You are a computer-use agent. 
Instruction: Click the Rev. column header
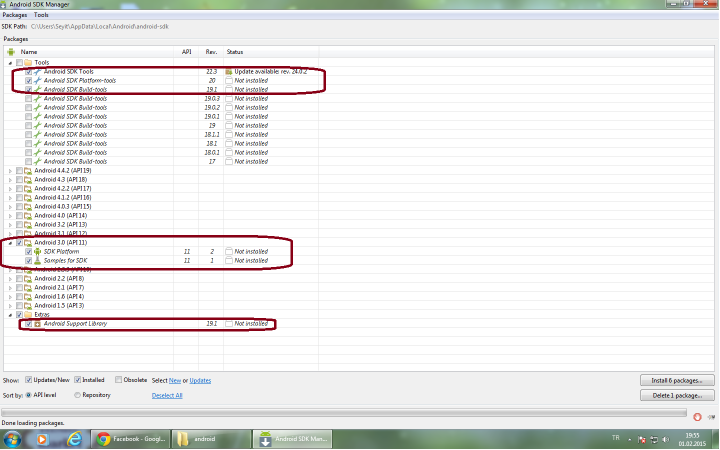click(x=211, y=52)
